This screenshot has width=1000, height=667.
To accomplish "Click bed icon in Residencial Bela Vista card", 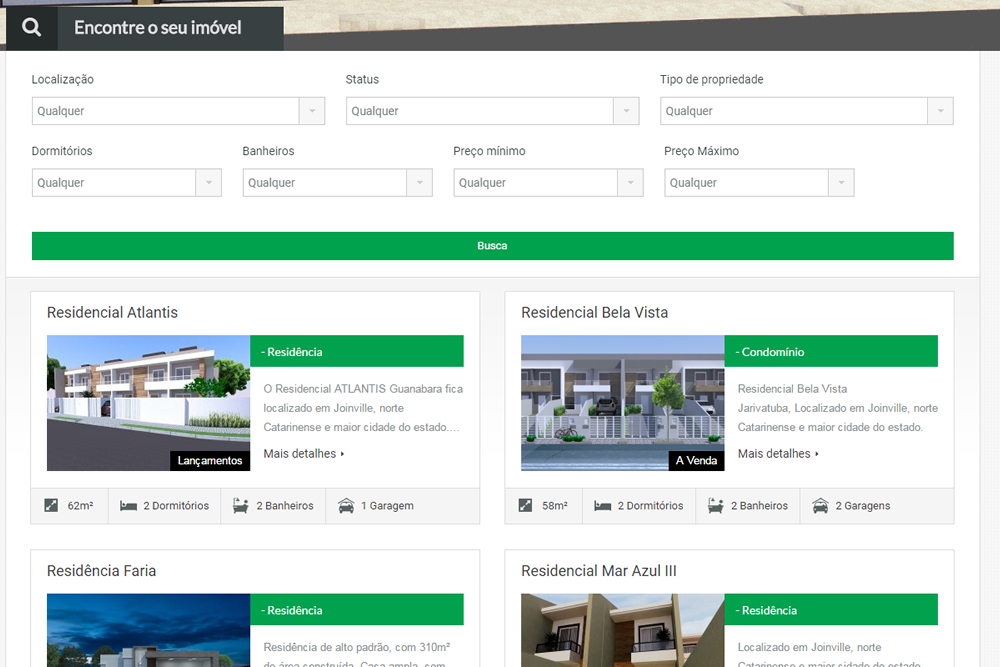I will tap(603, 506).
